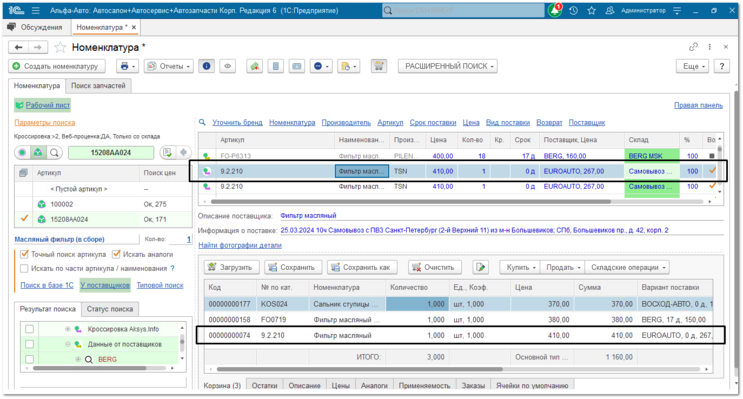Open the file-clock dropdown button

[x=349, y=66]
